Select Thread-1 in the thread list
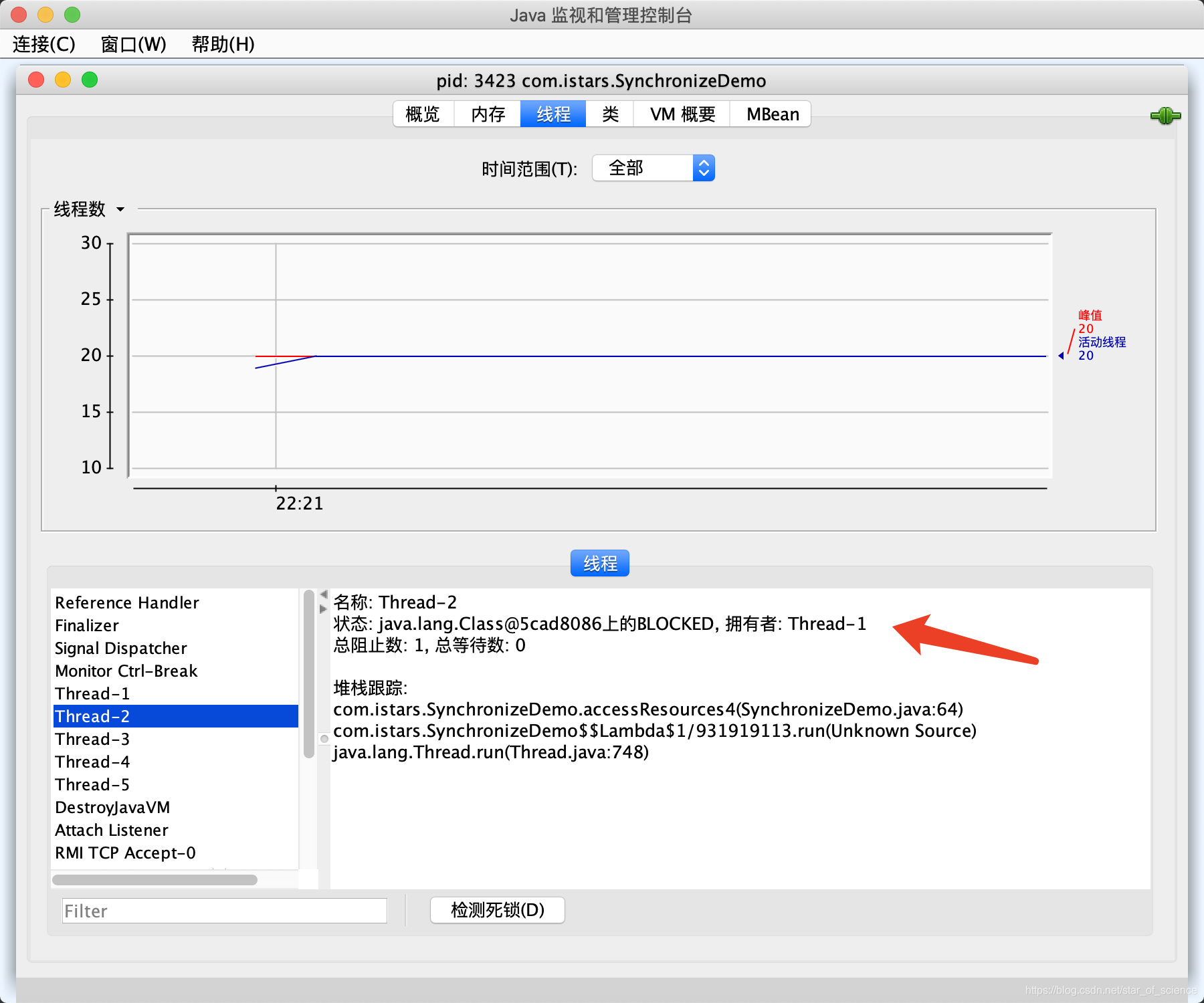The image size is (1204, 1003). (175, 693)
